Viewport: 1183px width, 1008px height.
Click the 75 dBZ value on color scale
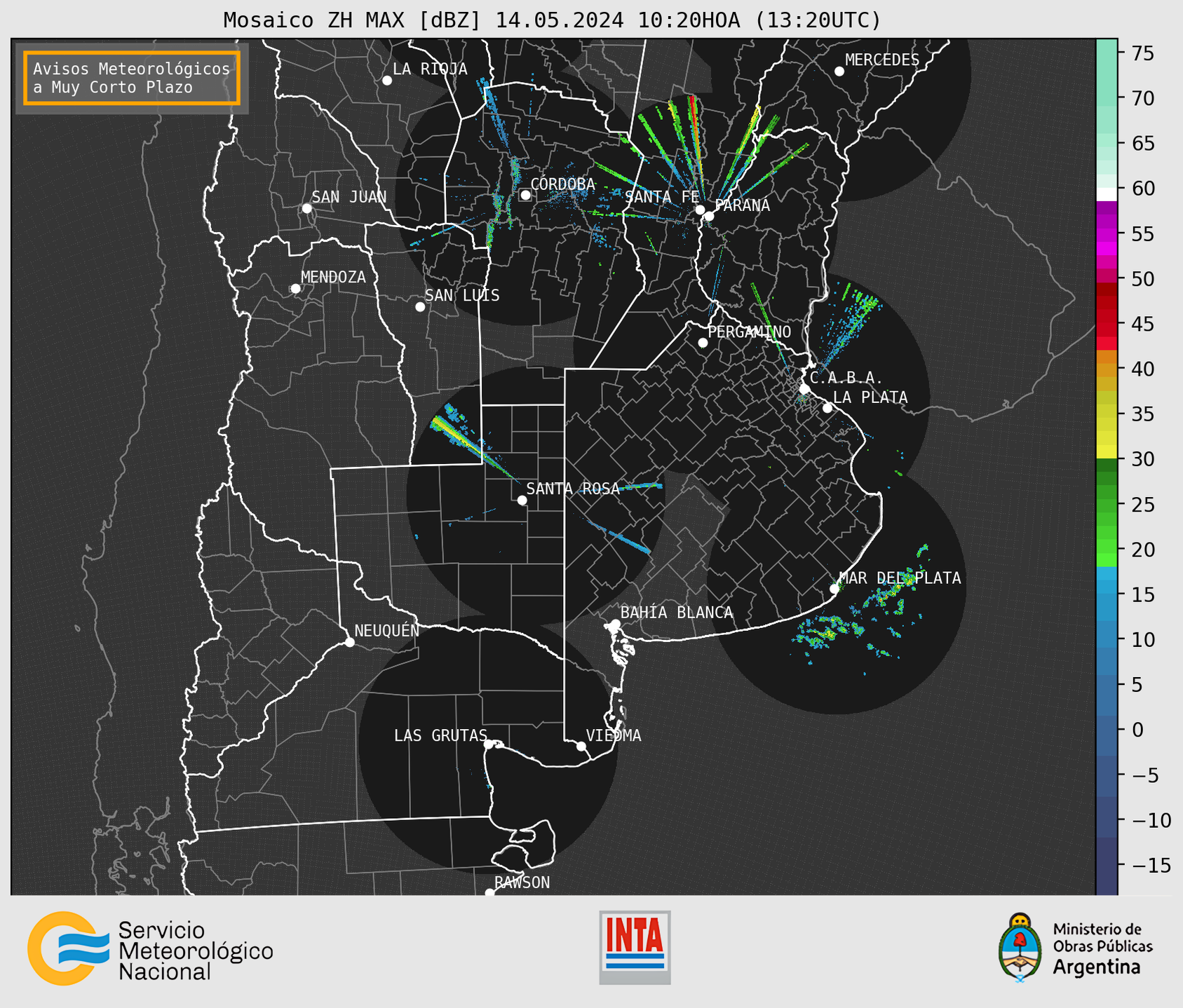pyautogui.click(x=1142, y=53)
